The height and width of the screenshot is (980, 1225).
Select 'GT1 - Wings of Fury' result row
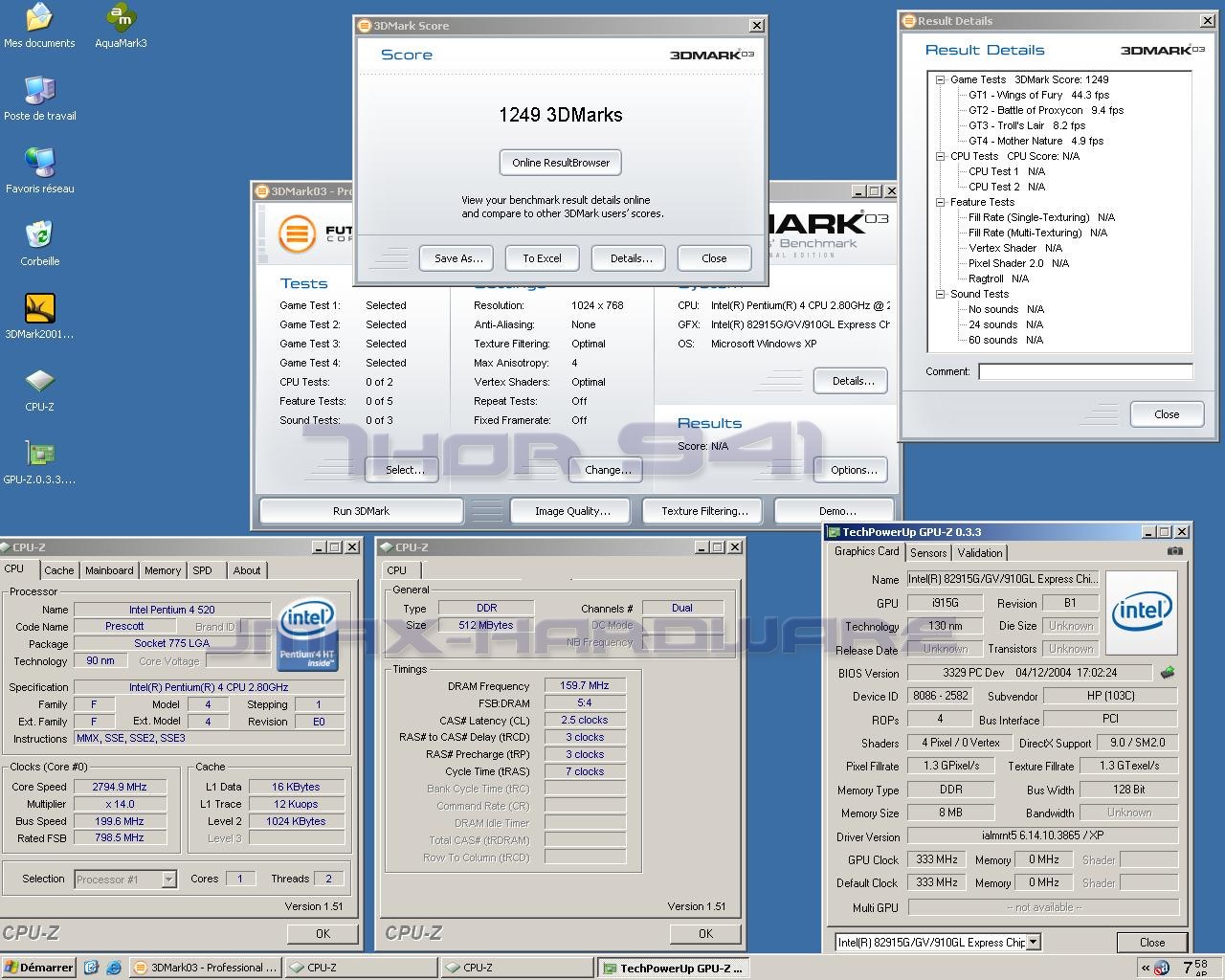tap(1038, 95)
